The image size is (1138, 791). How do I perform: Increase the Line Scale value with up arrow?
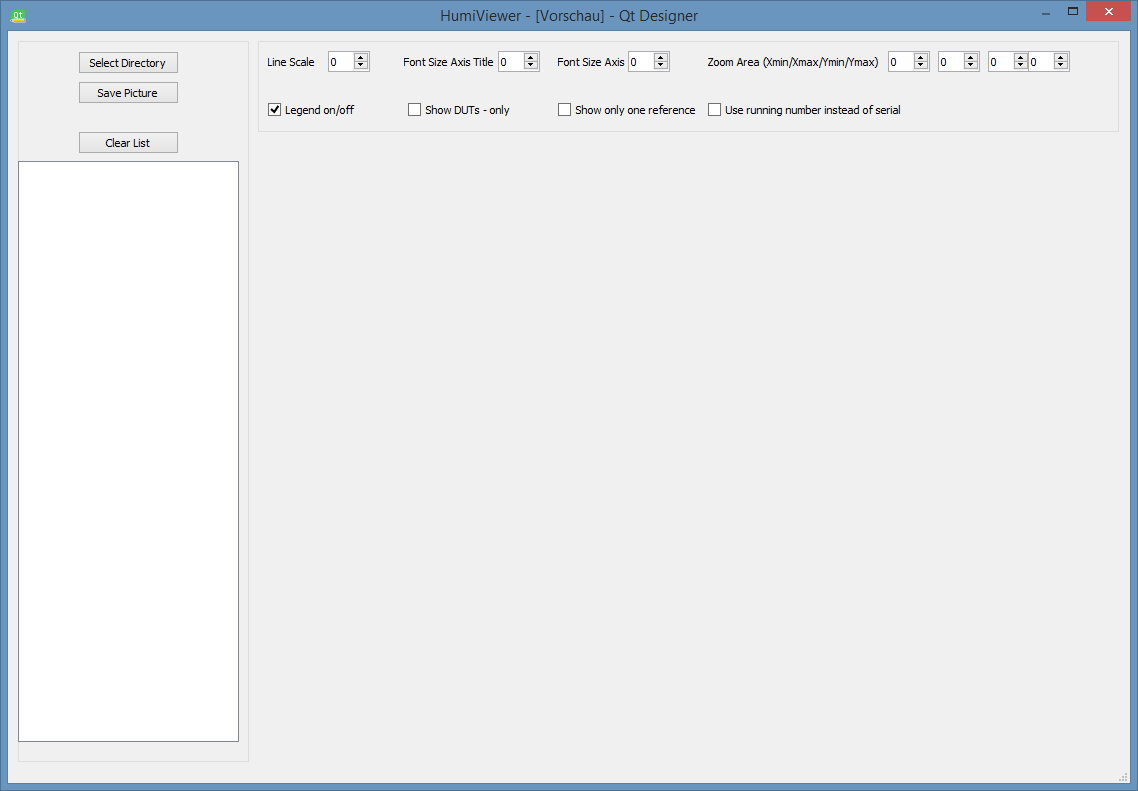(x=361, y=57)
